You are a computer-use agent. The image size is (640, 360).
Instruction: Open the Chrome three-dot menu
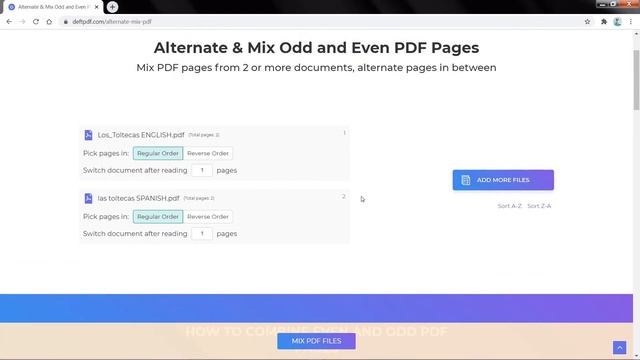coord(631,22)
